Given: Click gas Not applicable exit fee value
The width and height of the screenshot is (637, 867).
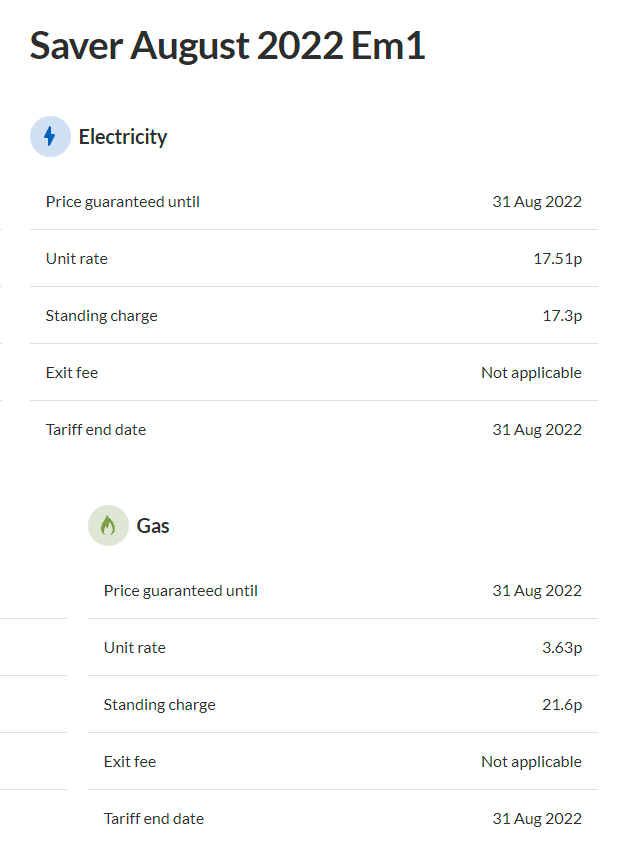Looking at the screenshot, I should coord(531,761).
